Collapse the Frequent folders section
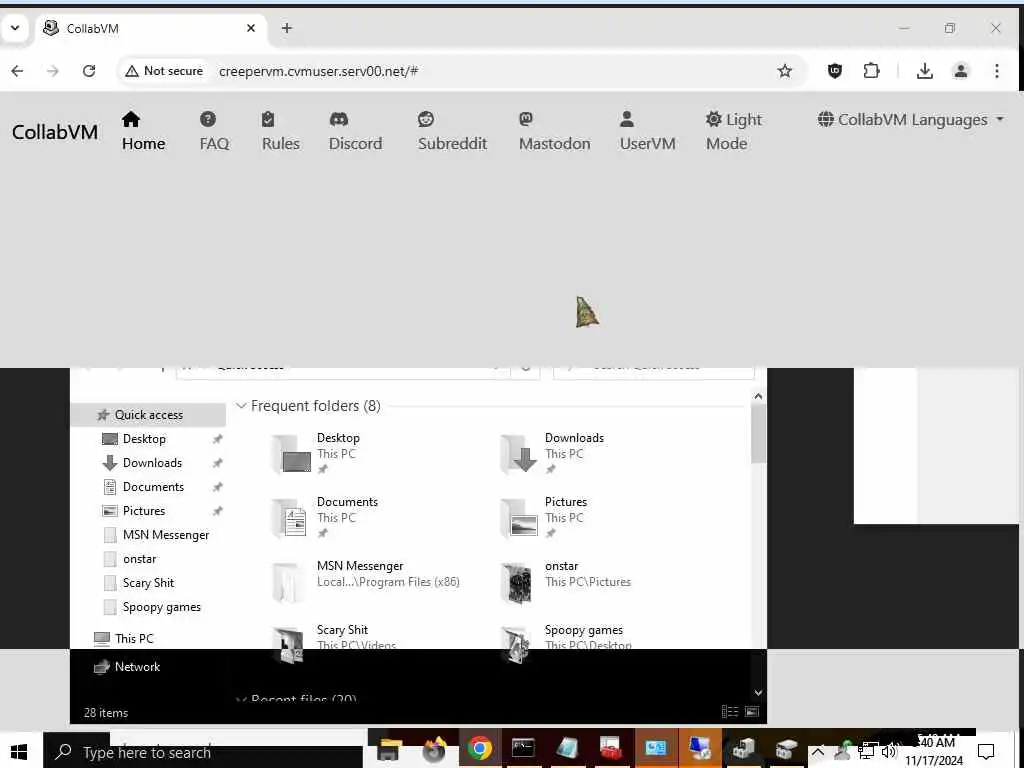This screenshot has height=768, width=1024. [x=241, y=406]
